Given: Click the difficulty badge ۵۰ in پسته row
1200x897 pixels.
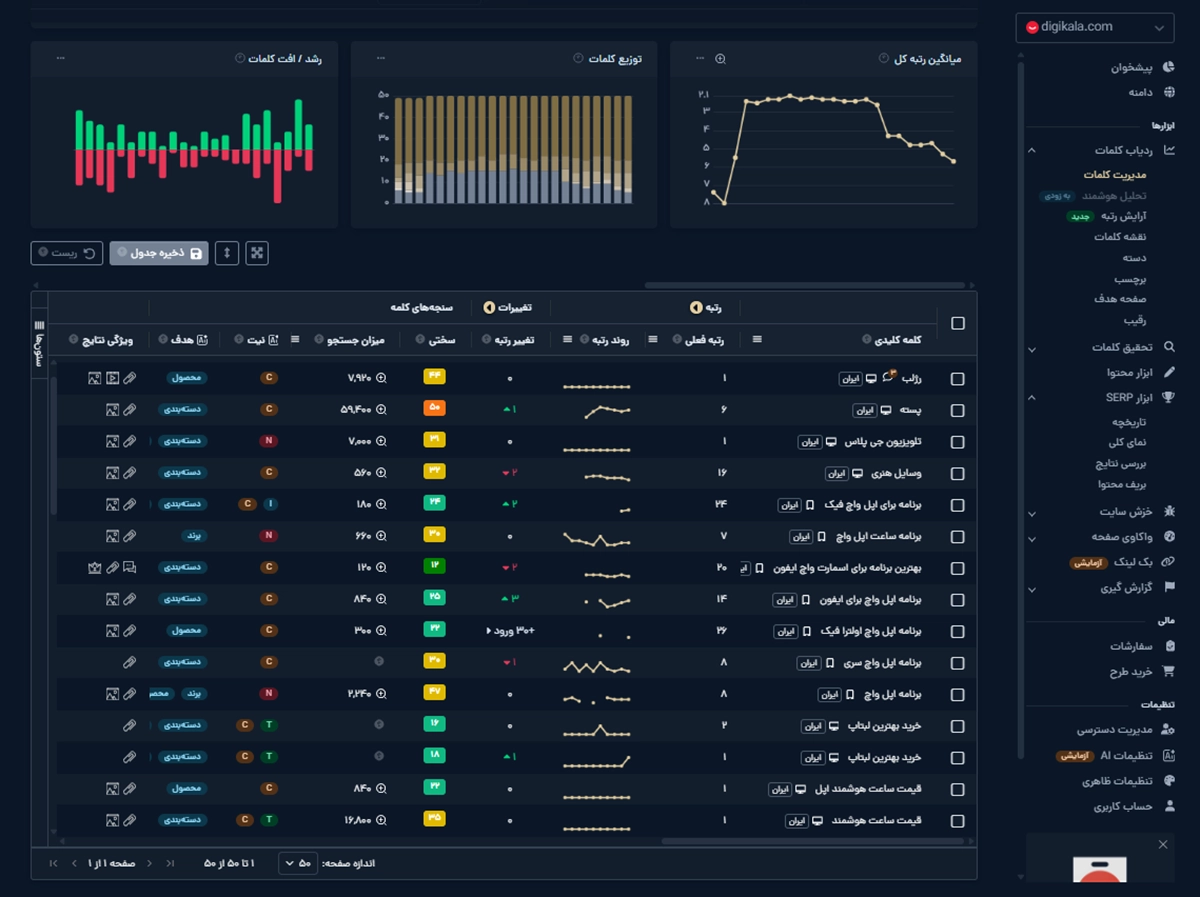Looking at the screenshot, I should click(434, 409).
